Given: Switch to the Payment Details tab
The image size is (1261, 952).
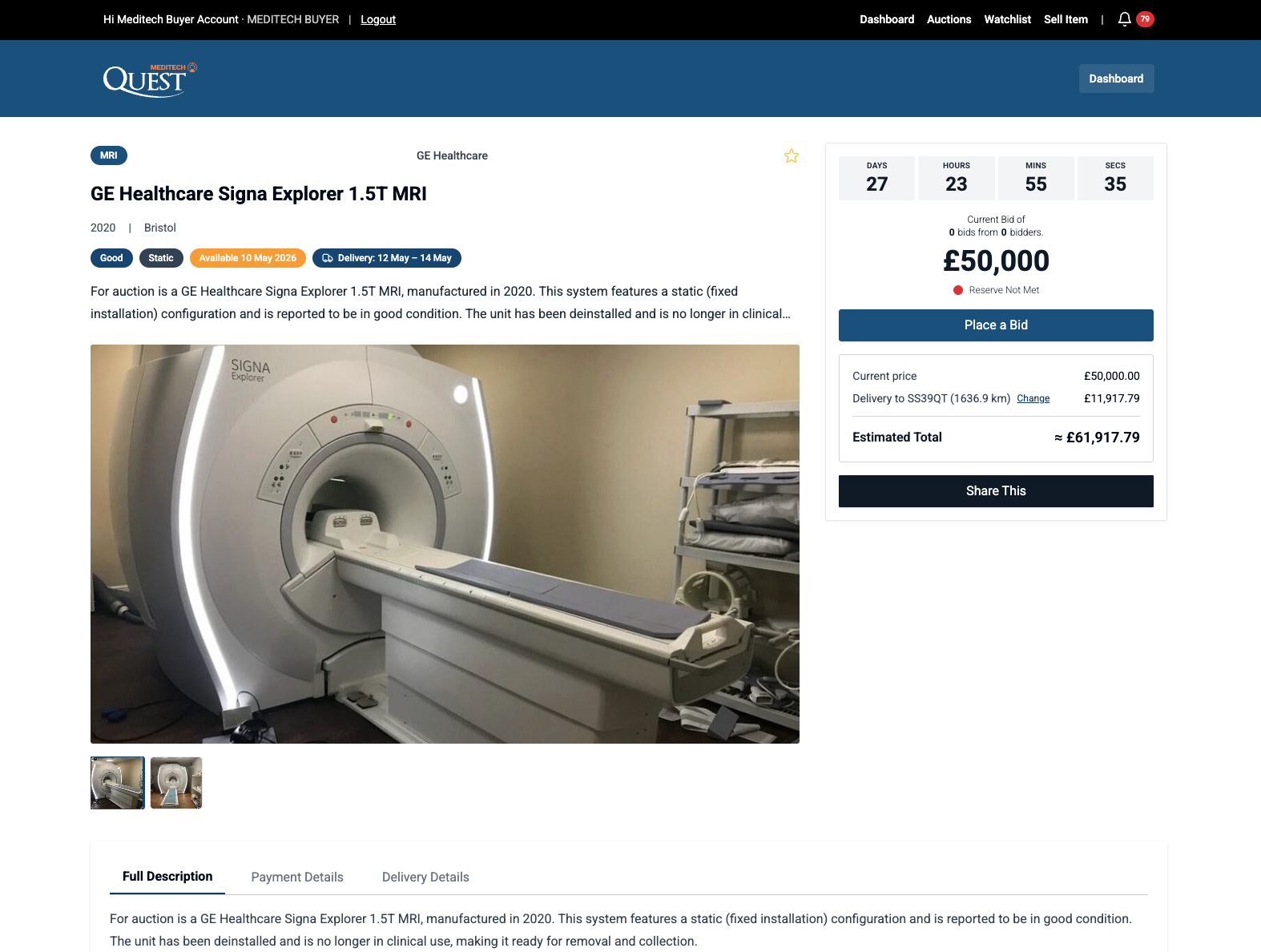Looking at the screenshot, I should click(x=297, y=877).
